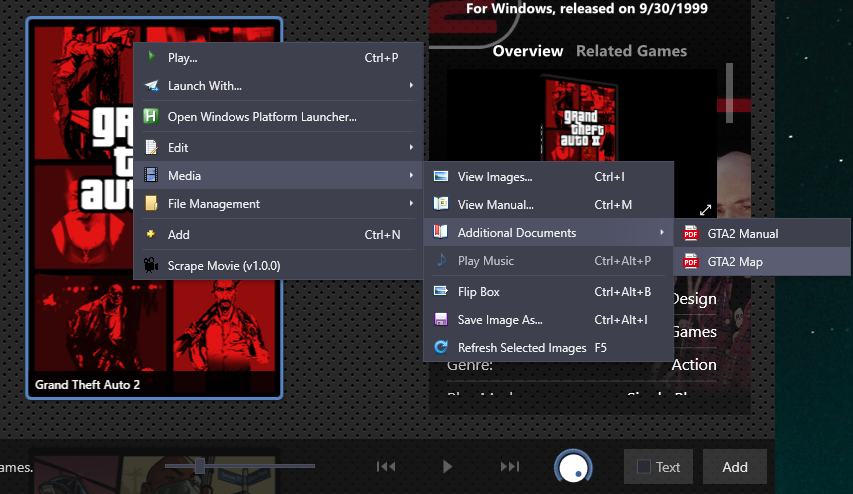The width and height of the screenshot is (853, 494).
Task: Click the bottom bar play button
Action: [447, 466]
